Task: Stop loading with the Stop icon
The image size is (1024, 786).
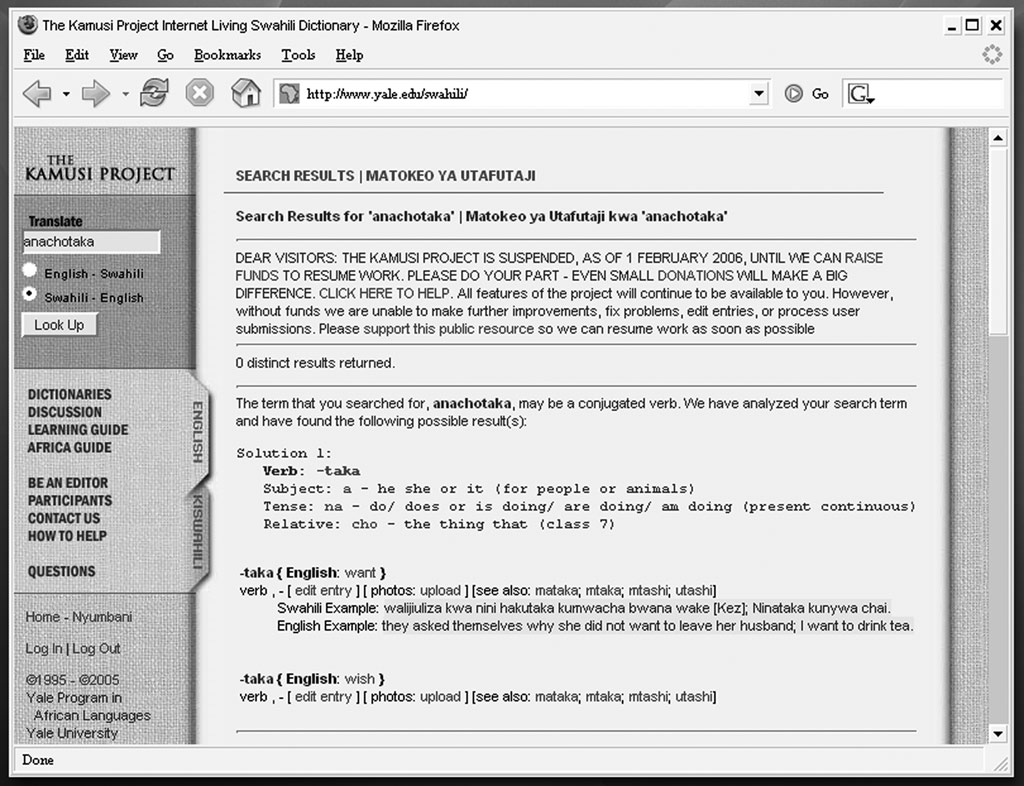Action: click(199, 93)
